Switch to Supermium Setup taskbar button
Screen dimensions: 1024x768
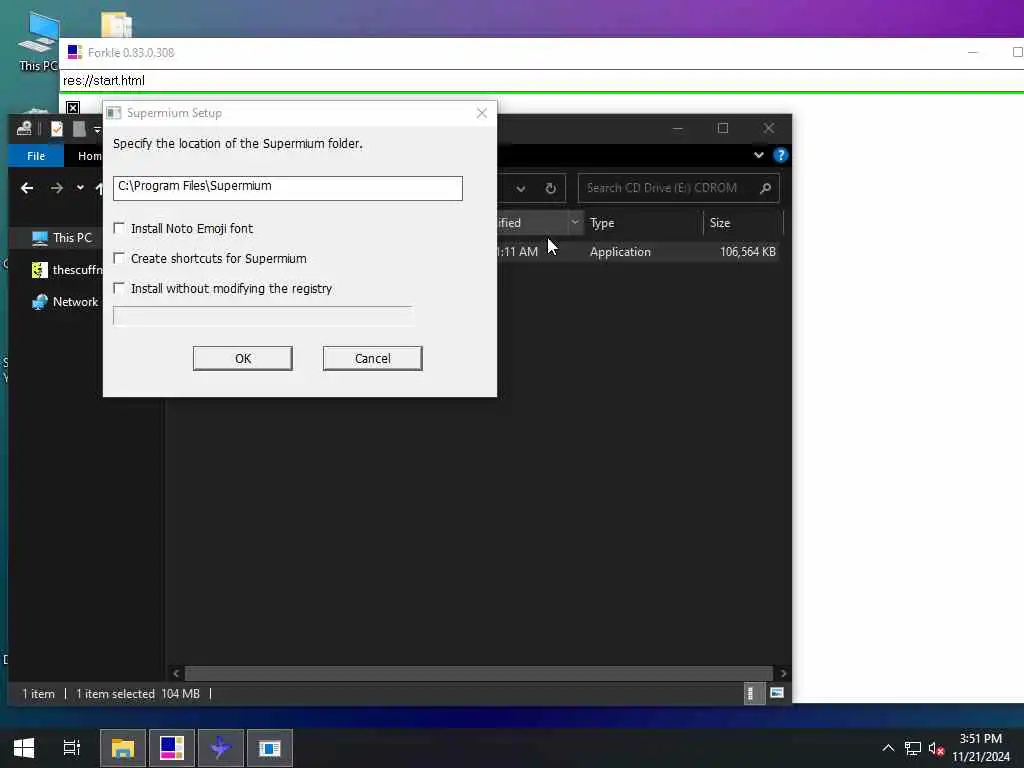click(270, 748)
